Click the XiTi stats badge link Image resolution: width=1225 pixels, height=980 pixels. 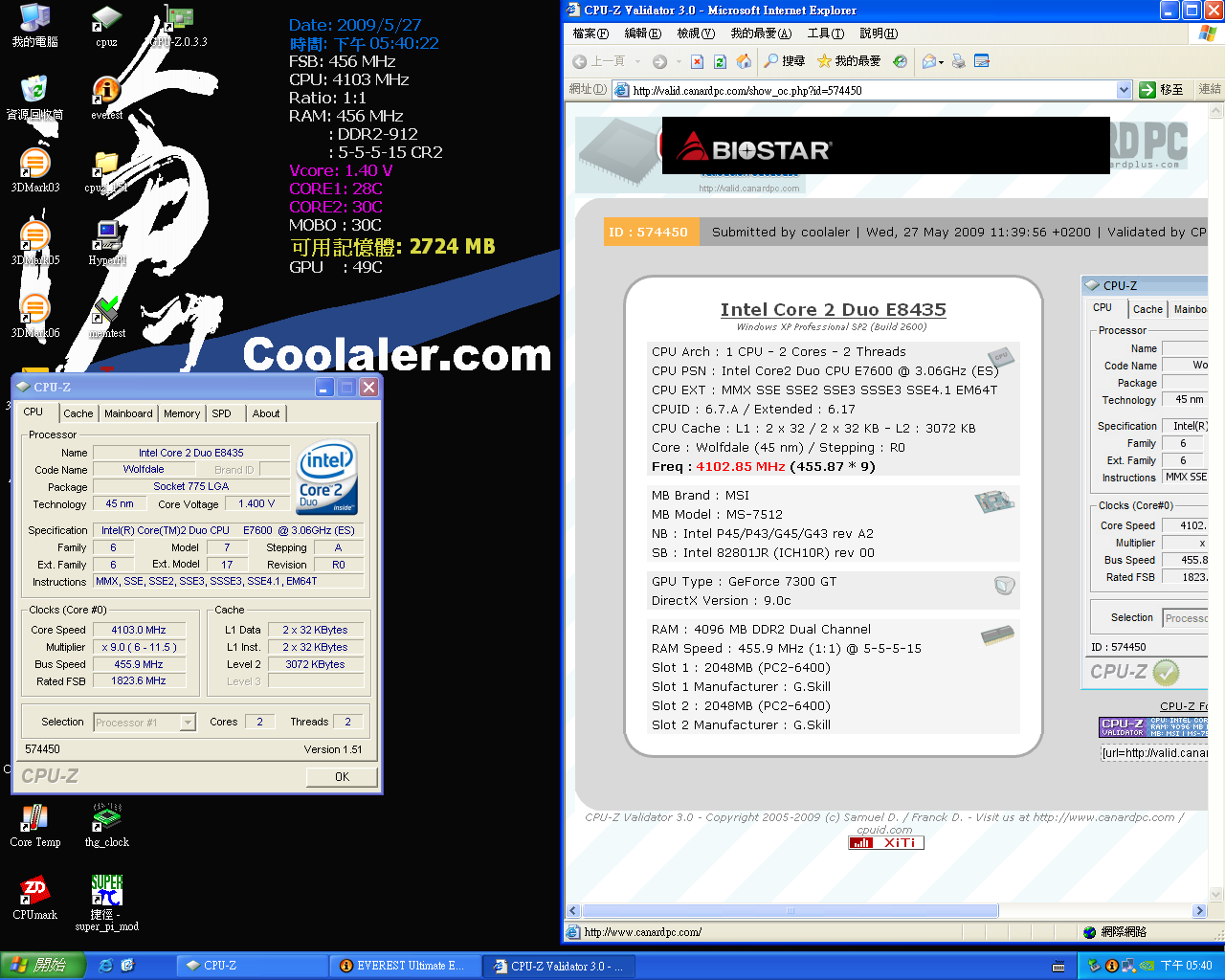click(x=886, y=843)
